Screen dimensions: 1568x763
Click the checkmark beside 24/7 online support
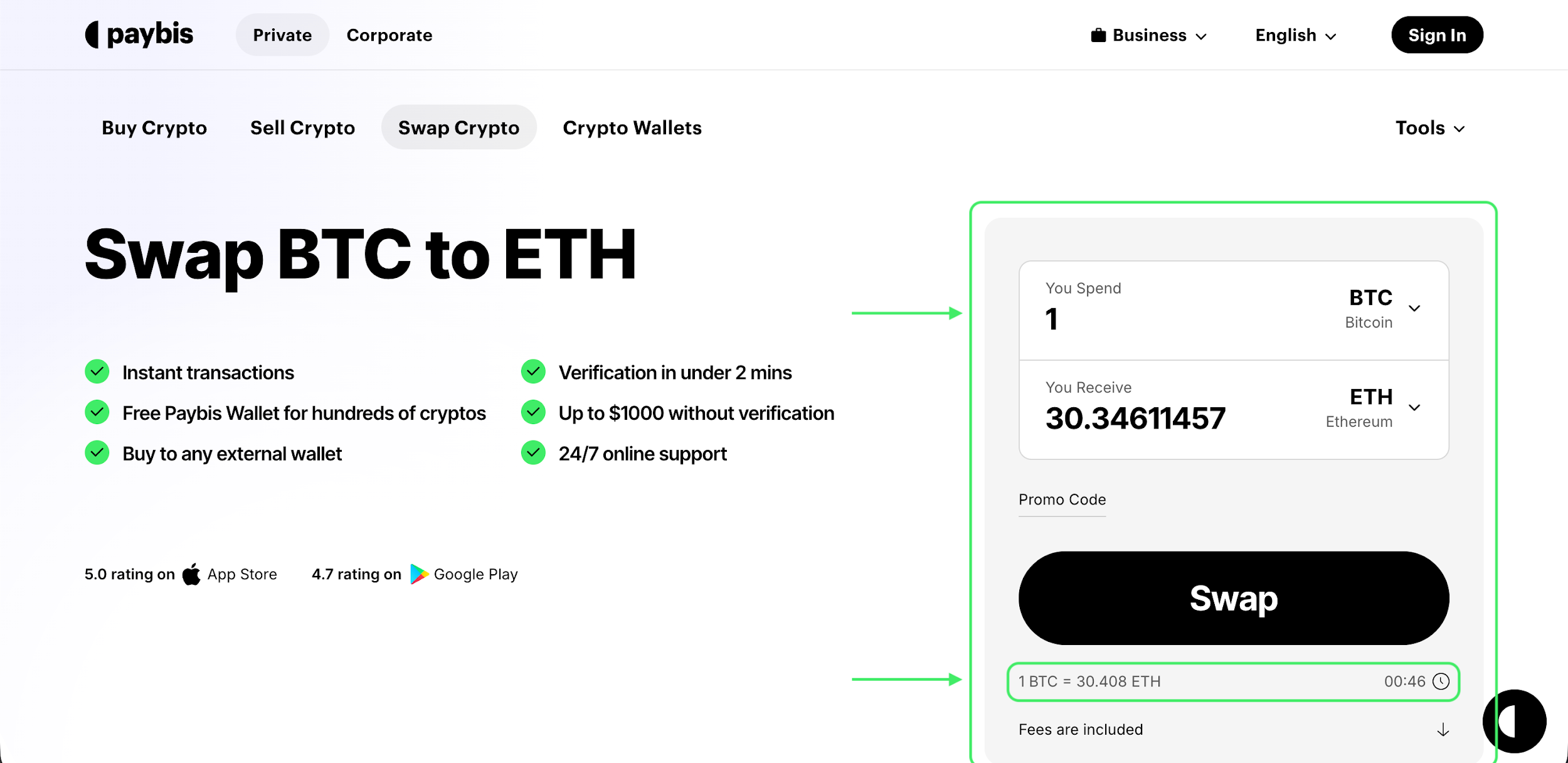533,452
